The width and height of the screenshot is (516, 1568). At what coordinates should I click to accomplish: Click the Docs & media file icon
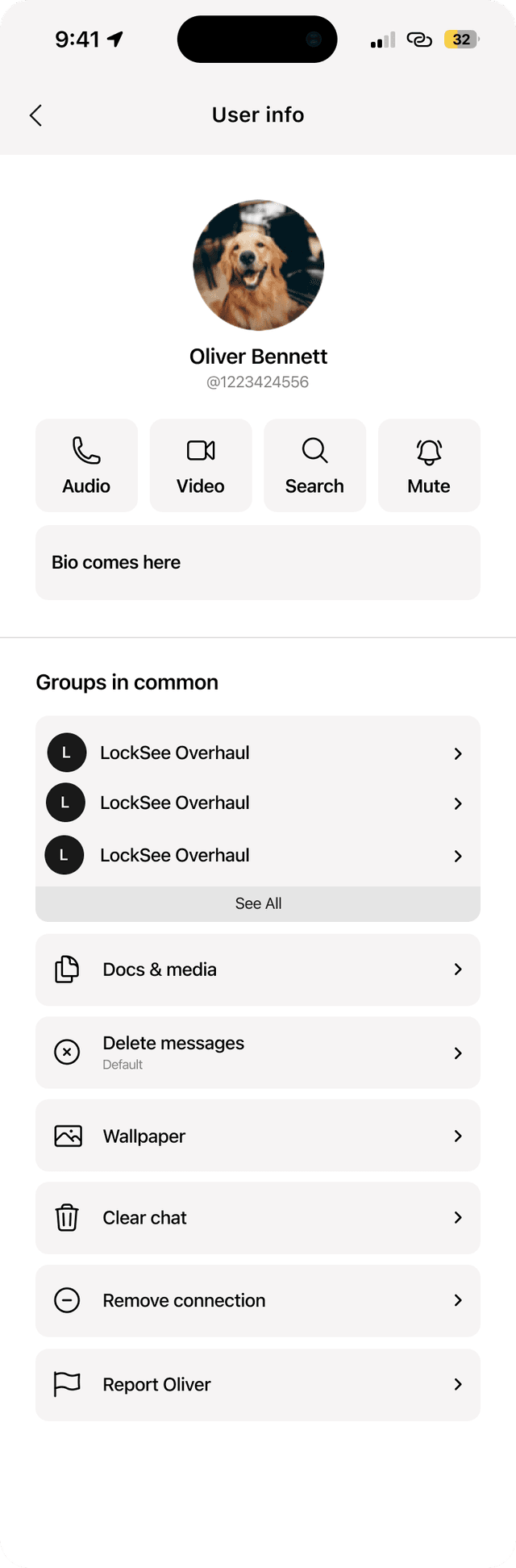tap(67, 969)
